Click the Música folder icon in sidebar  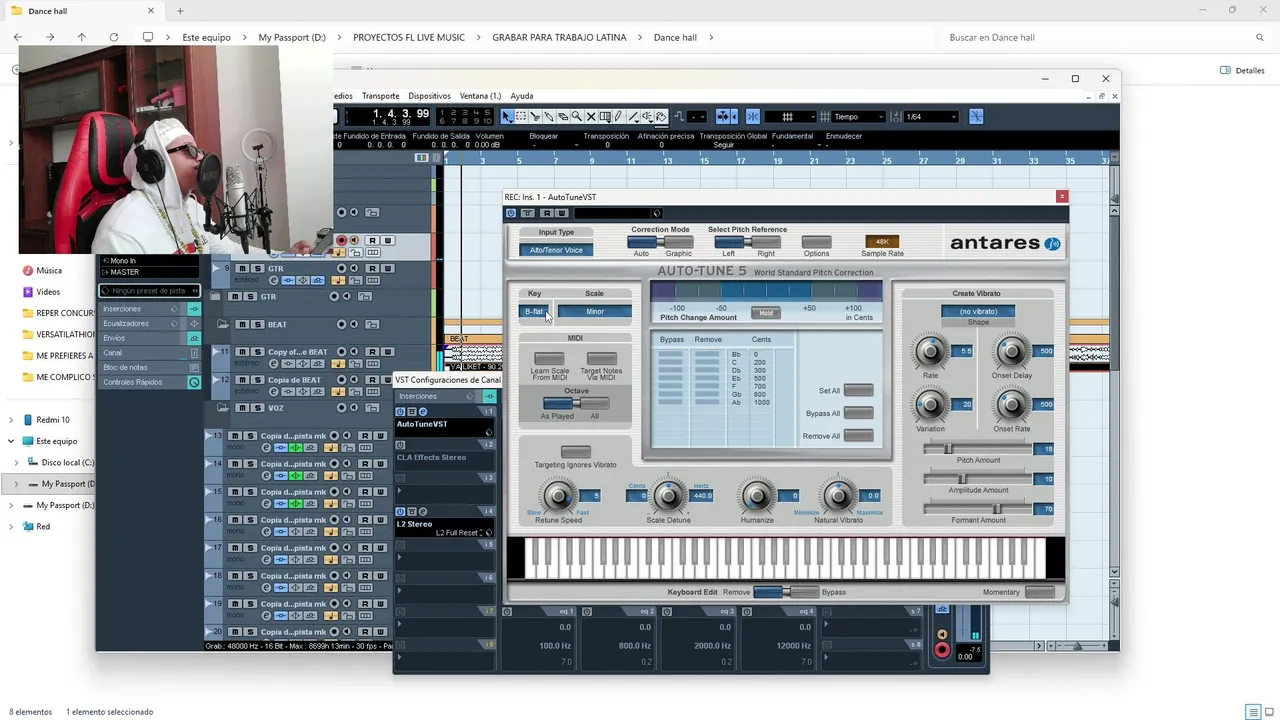coord(27,270)
